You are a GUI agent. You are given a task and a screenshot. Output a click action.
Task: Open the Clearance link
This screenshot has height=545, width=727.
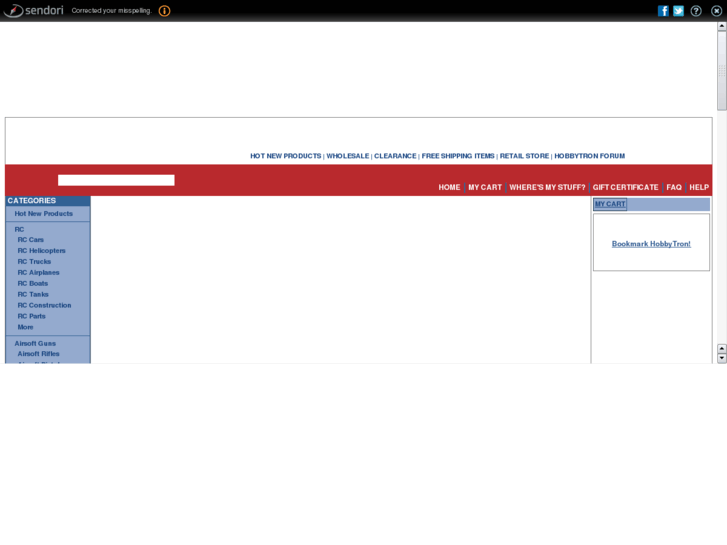point(395,156)
